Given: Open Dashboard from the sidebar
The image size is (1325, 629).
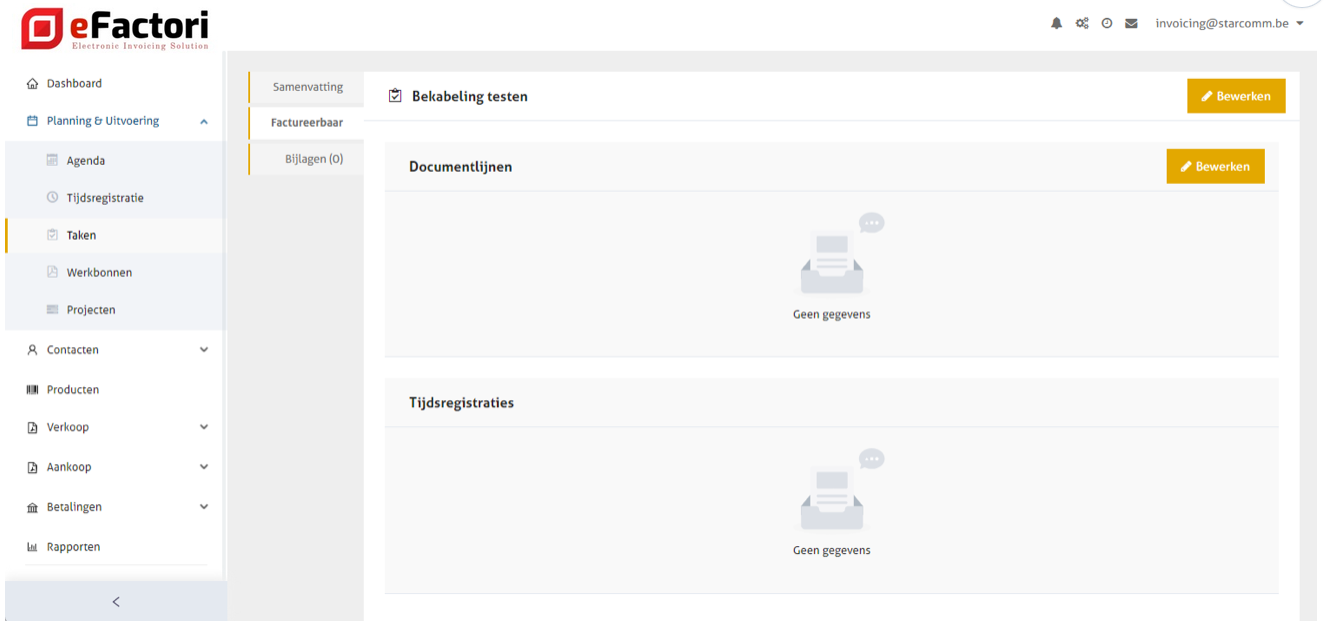Looking at the screenshot, I should (74, 84).
